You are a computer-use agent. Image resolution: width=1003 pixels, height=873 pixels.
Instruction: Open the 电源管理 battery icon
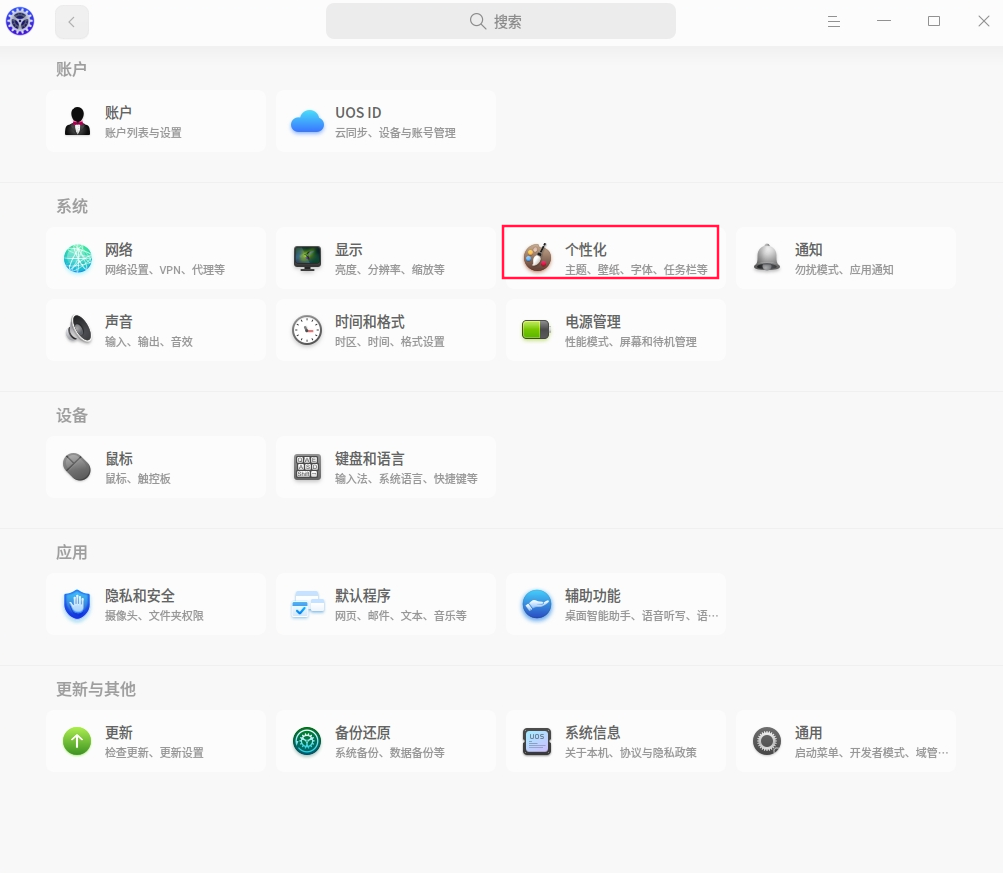click(536, 330)
